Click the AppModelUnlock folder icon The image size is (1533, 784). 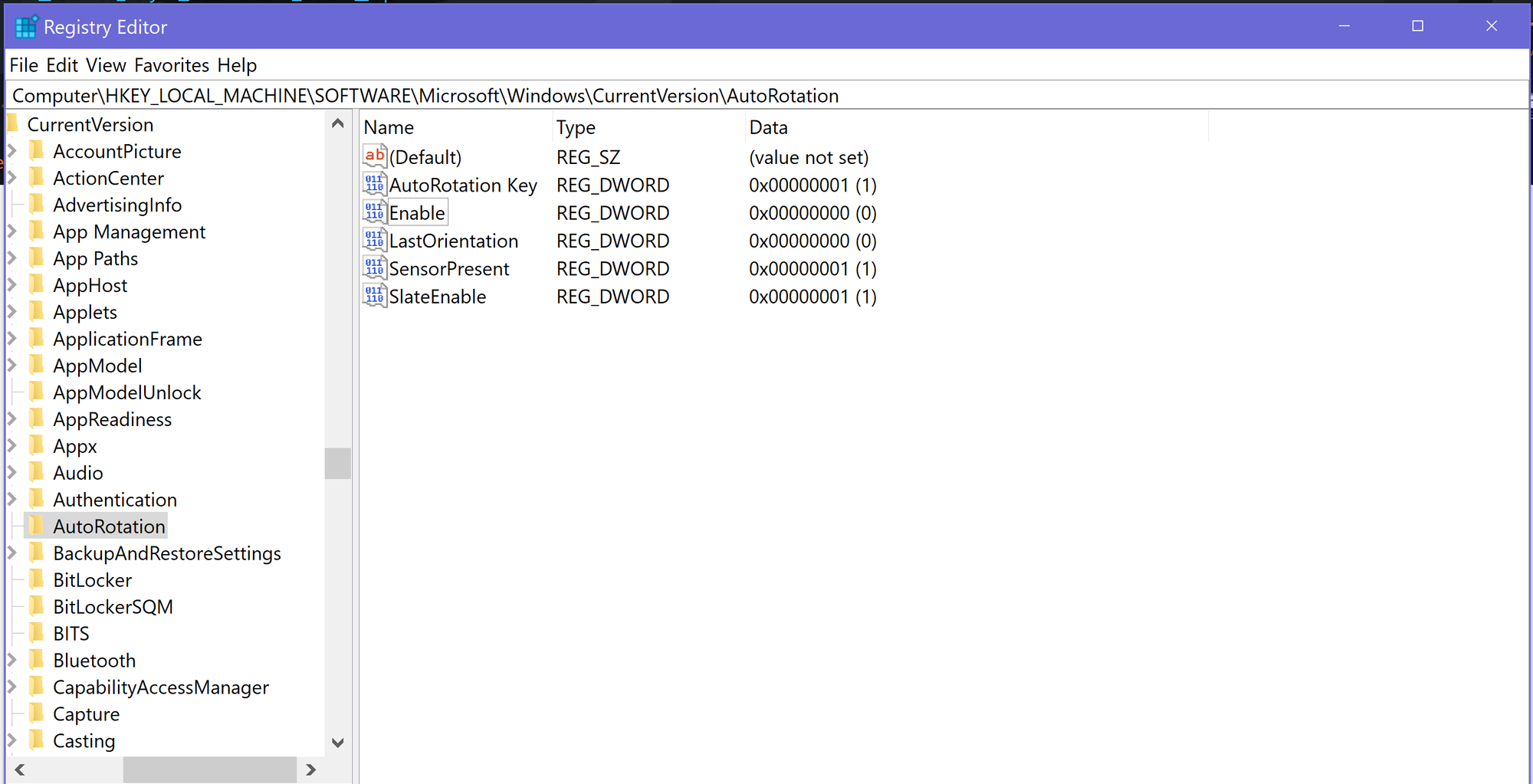[36, 392]
